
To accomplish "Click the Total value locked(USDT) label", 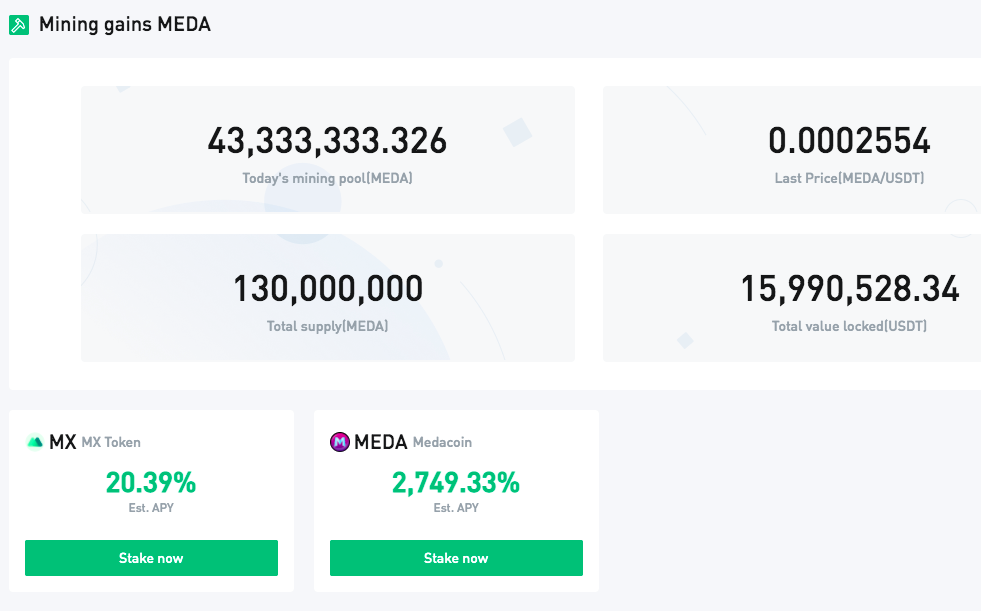I will [849, 326].
